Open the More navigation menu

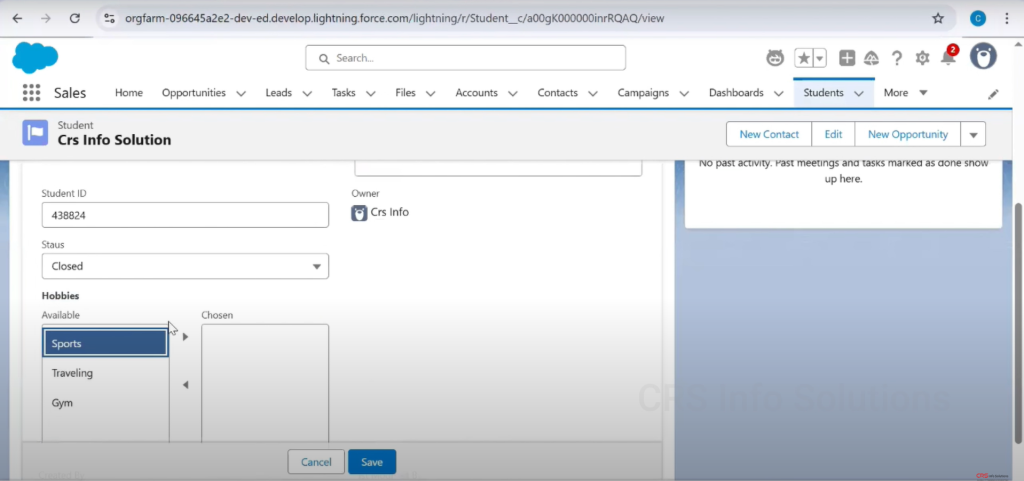pyautogui.click(x=905, y=93)
